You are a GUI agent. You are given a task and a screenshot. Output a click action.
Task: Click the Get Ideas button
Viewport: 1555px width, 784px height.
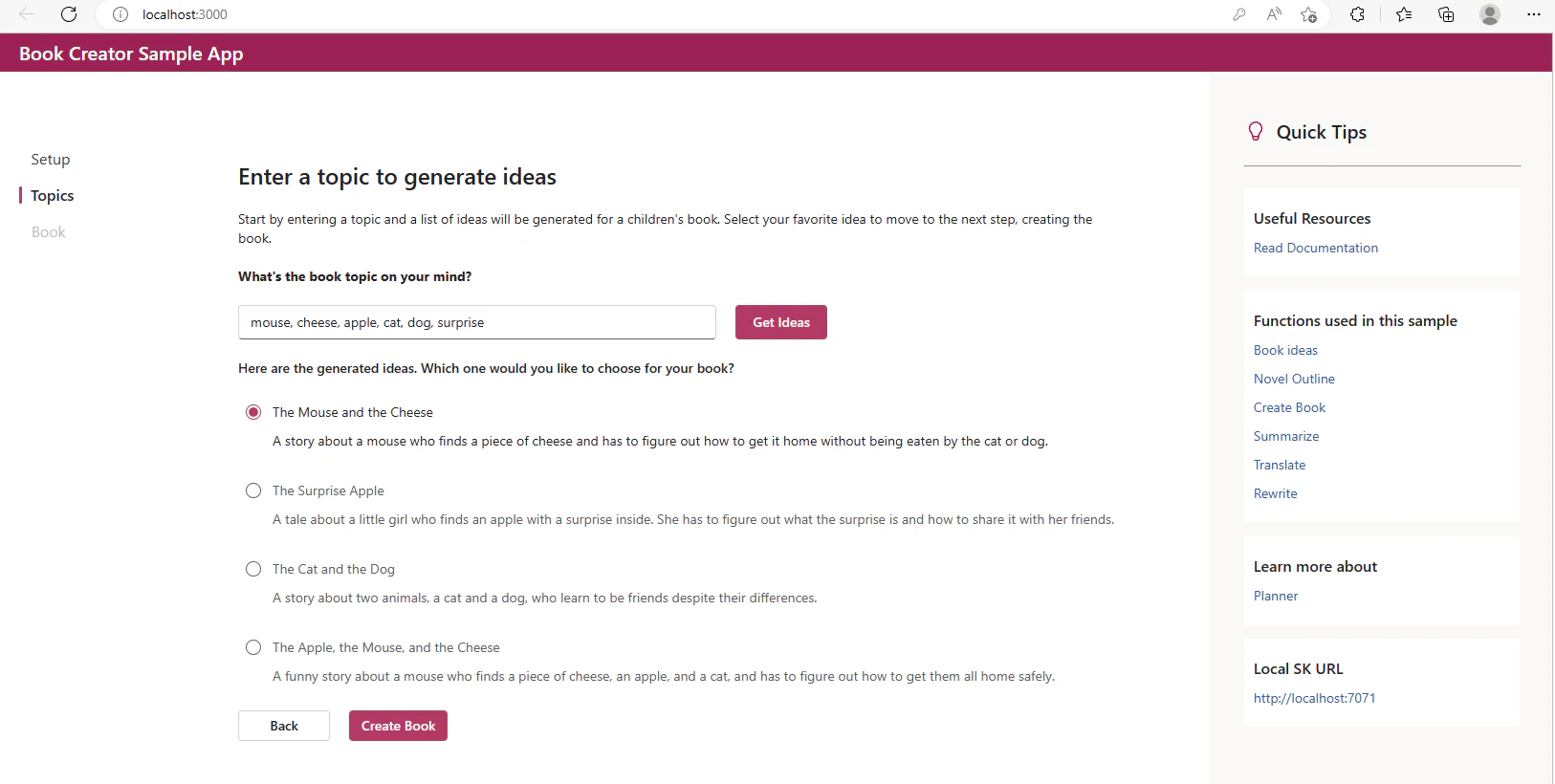(781, 322)
